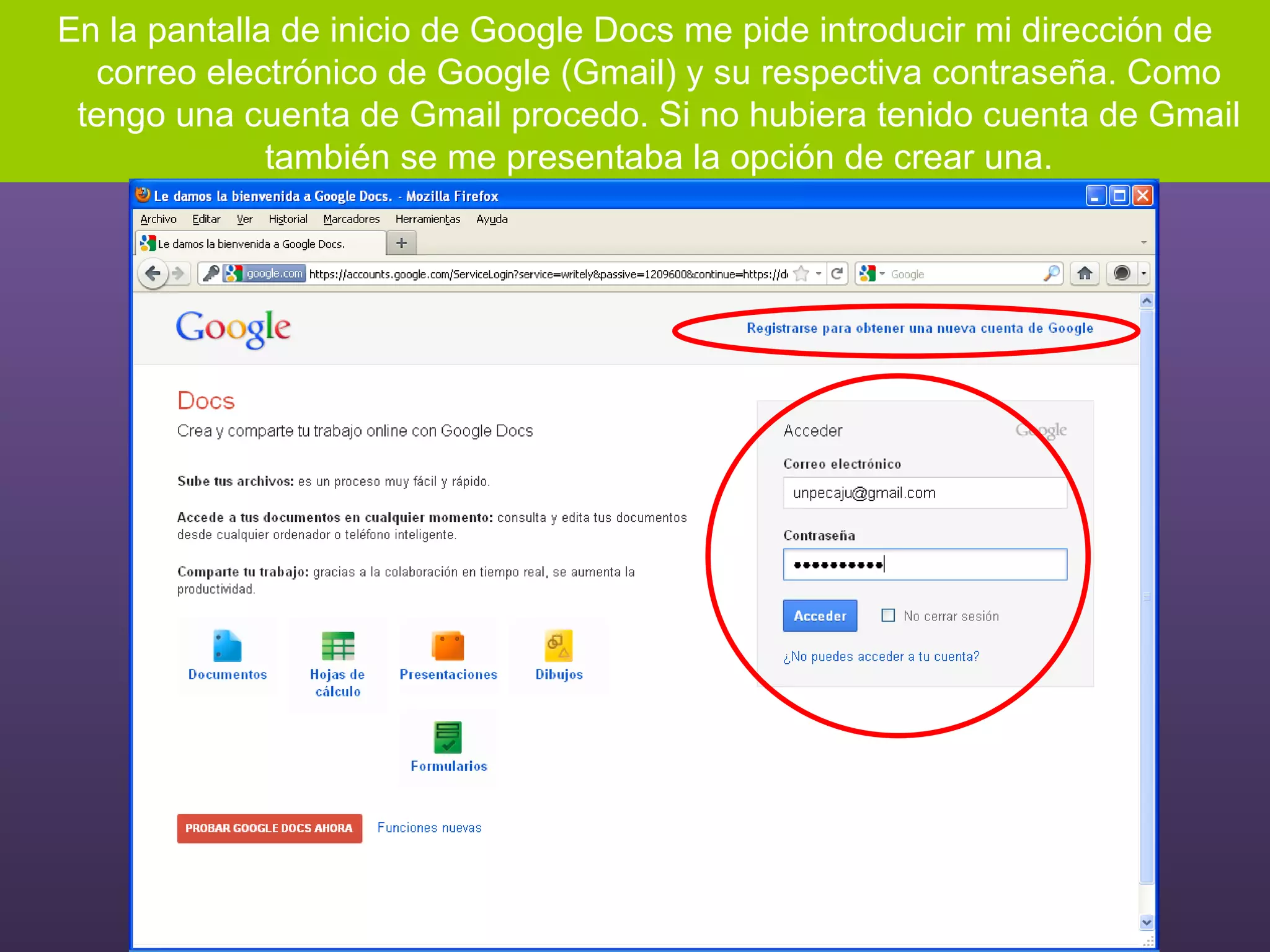Bookmark page with the star icon
1270x952 pixels.
coord(801,273)
